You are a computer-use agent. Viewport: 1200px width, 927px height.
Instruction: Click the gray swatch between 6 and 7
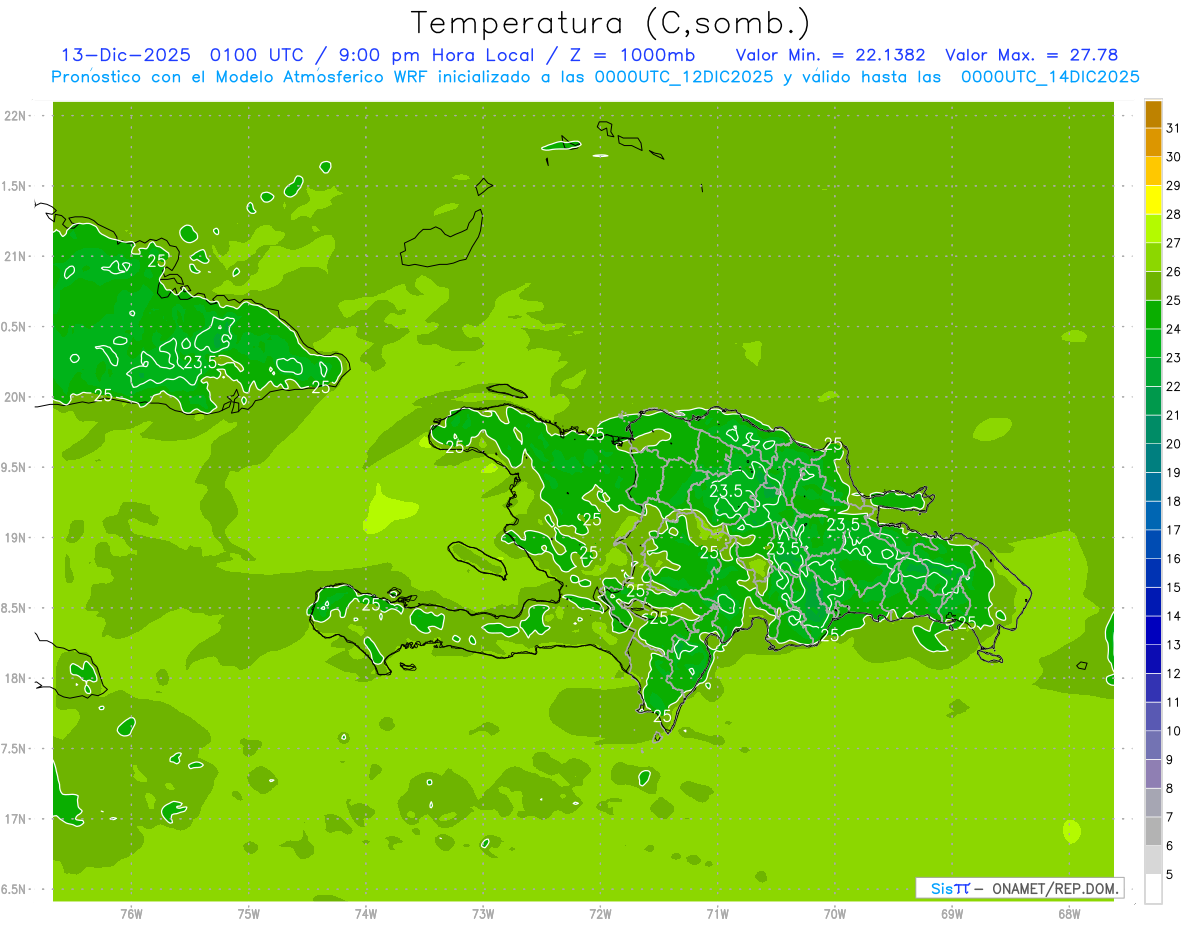point(1153,832)
